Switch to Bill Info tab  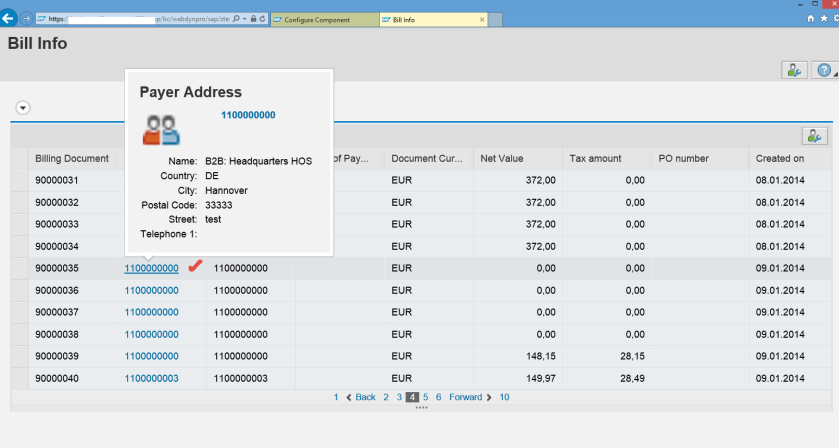(433, 20)
